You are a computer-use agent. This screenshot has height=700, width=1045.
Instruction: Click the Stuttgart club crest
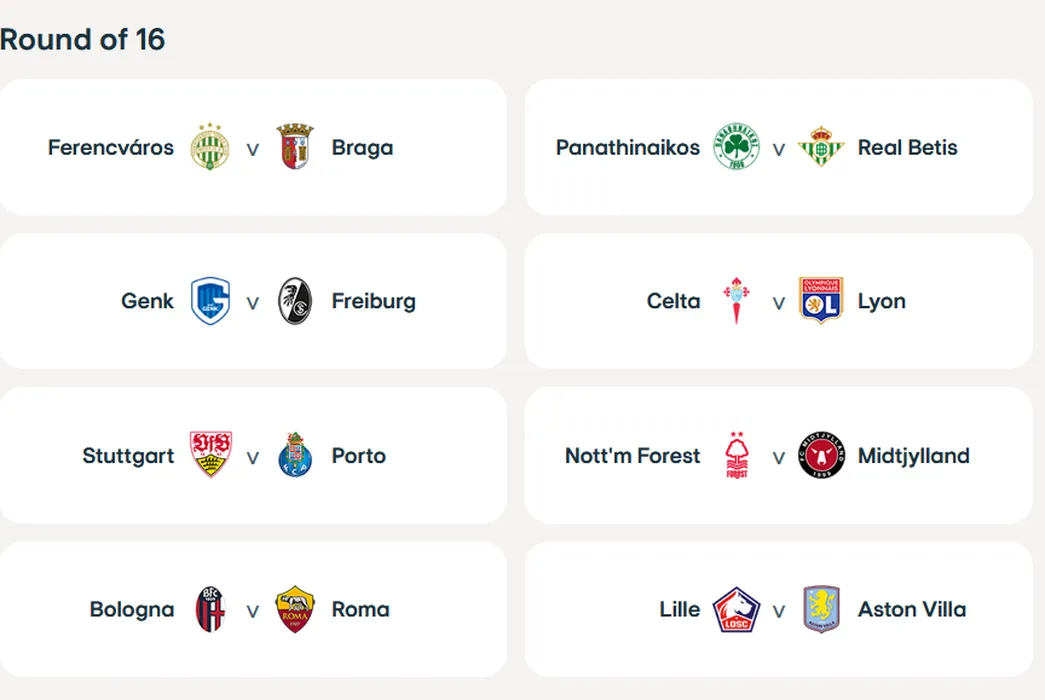click(210, 455)
